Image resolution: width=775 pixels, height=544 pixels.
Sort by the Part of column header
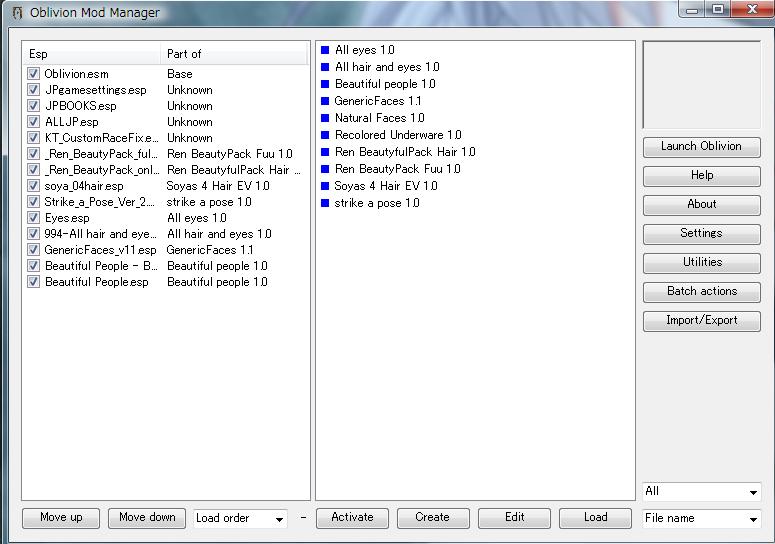234,54
